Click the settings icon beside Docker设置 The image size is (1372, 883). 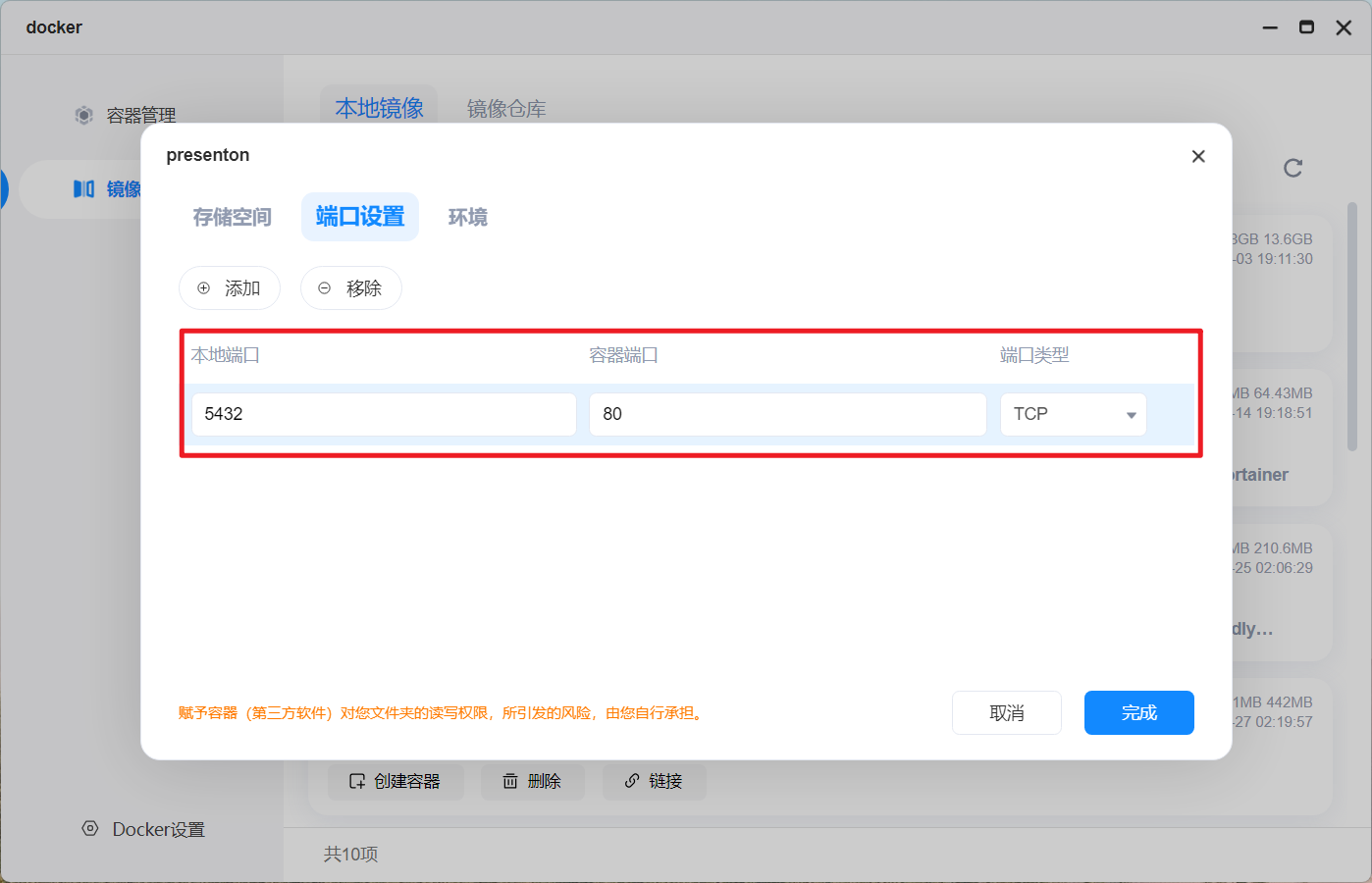click(90, 829)
